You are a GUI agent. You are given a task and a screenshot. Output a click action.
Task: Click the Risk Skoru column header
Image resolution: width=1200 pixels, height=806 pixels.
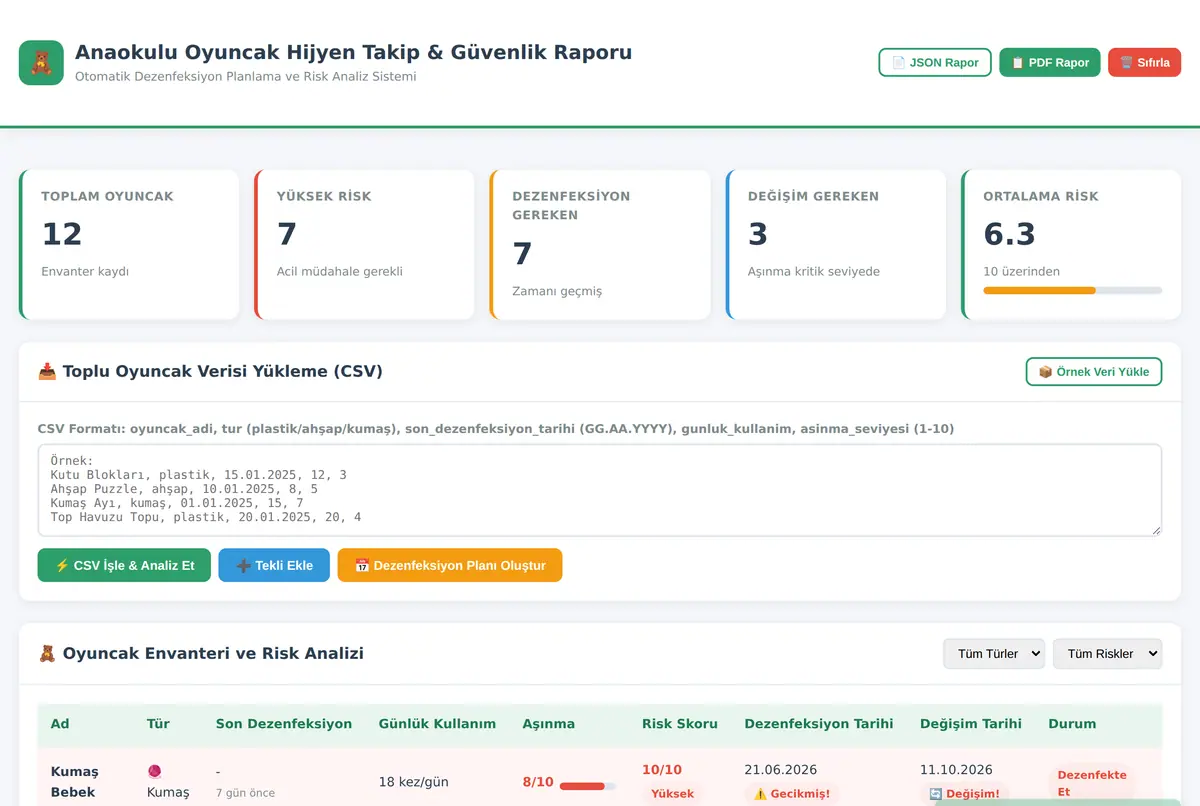tap(680, 723)
